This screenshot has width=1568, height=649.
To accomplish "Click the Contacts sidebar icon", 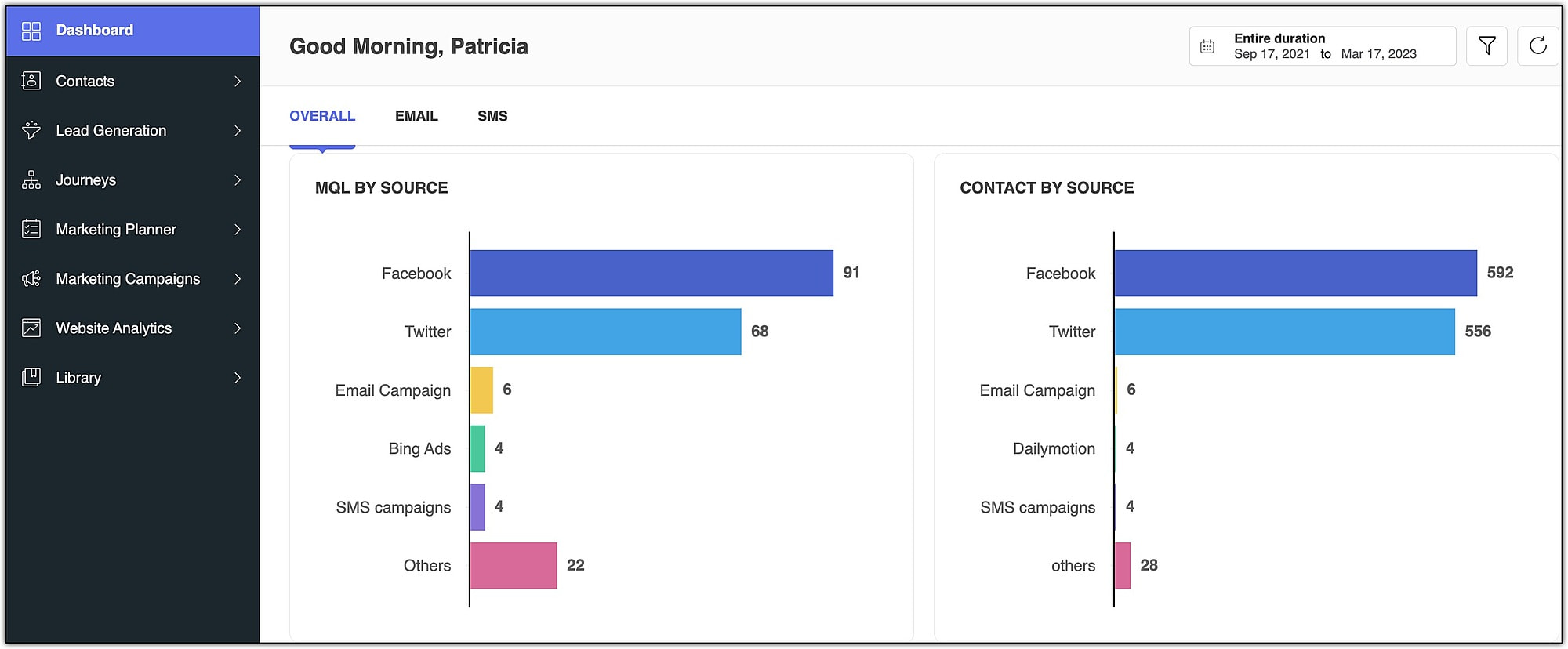I will [x=31, y=81].
